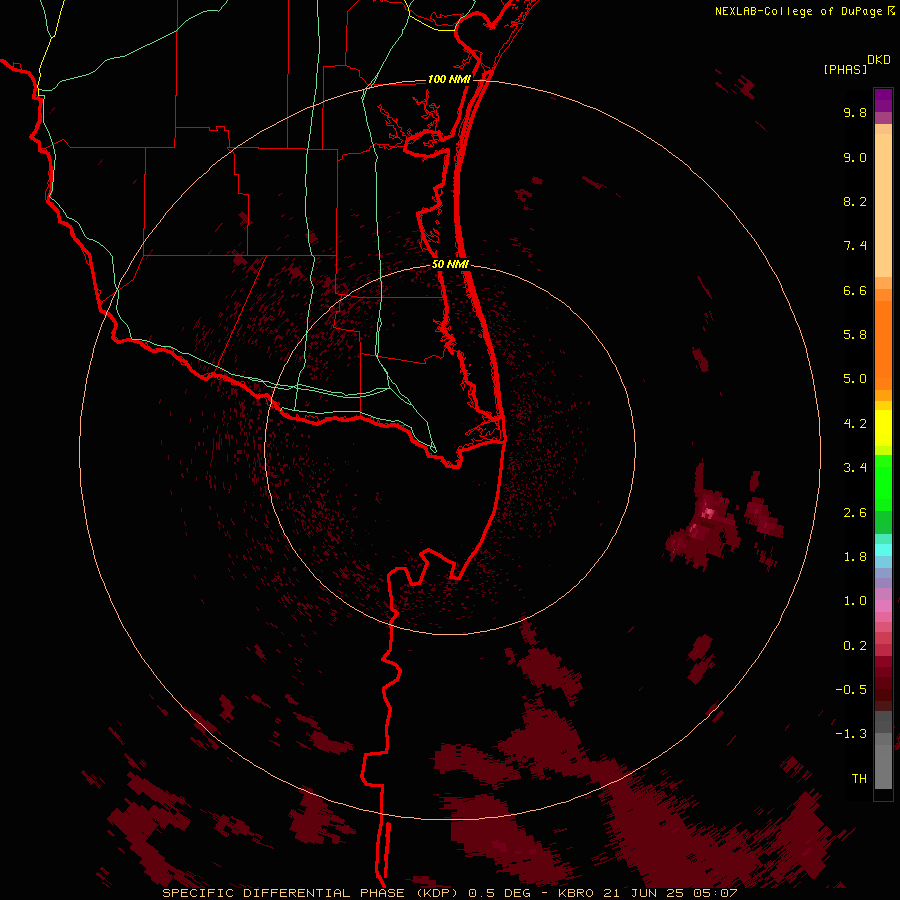Click the 9.0 value on the color scale
900x900 pixels.
[x=855, y=157]
